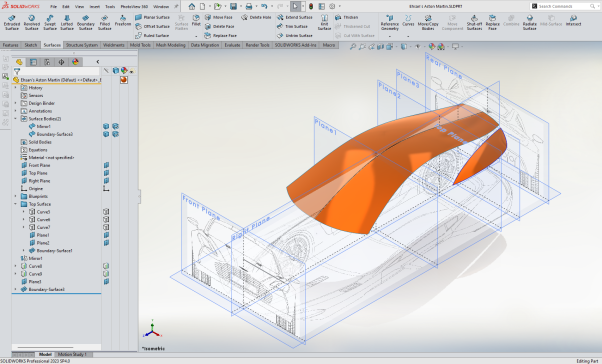Click the orange appearance swatch in tree header
The width and height of the screenshot is (602, 364).
click(x=124, y=80)
